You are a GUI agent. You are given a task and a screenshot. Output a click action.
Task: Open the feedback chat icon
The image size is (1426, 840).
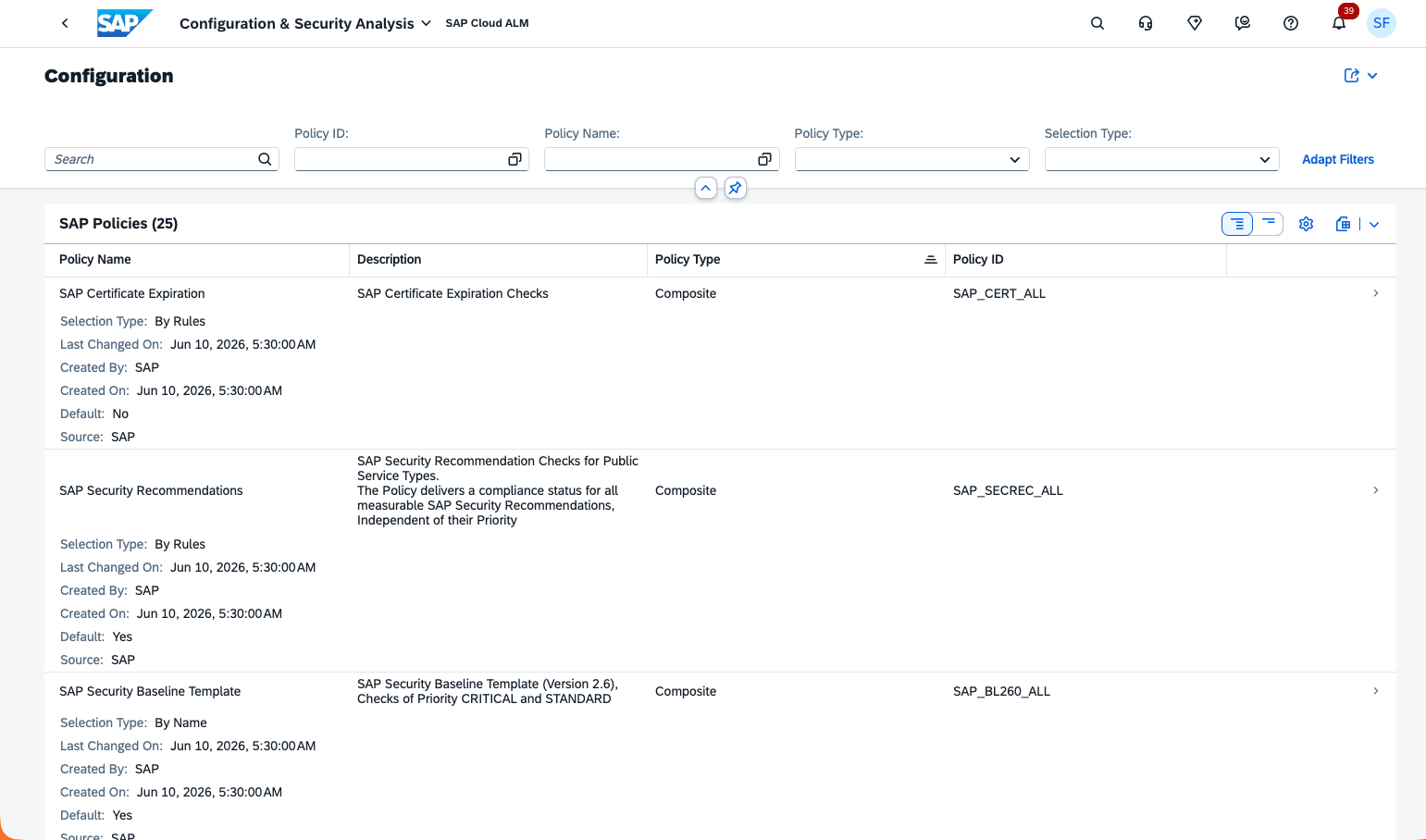pos(1243,23)
